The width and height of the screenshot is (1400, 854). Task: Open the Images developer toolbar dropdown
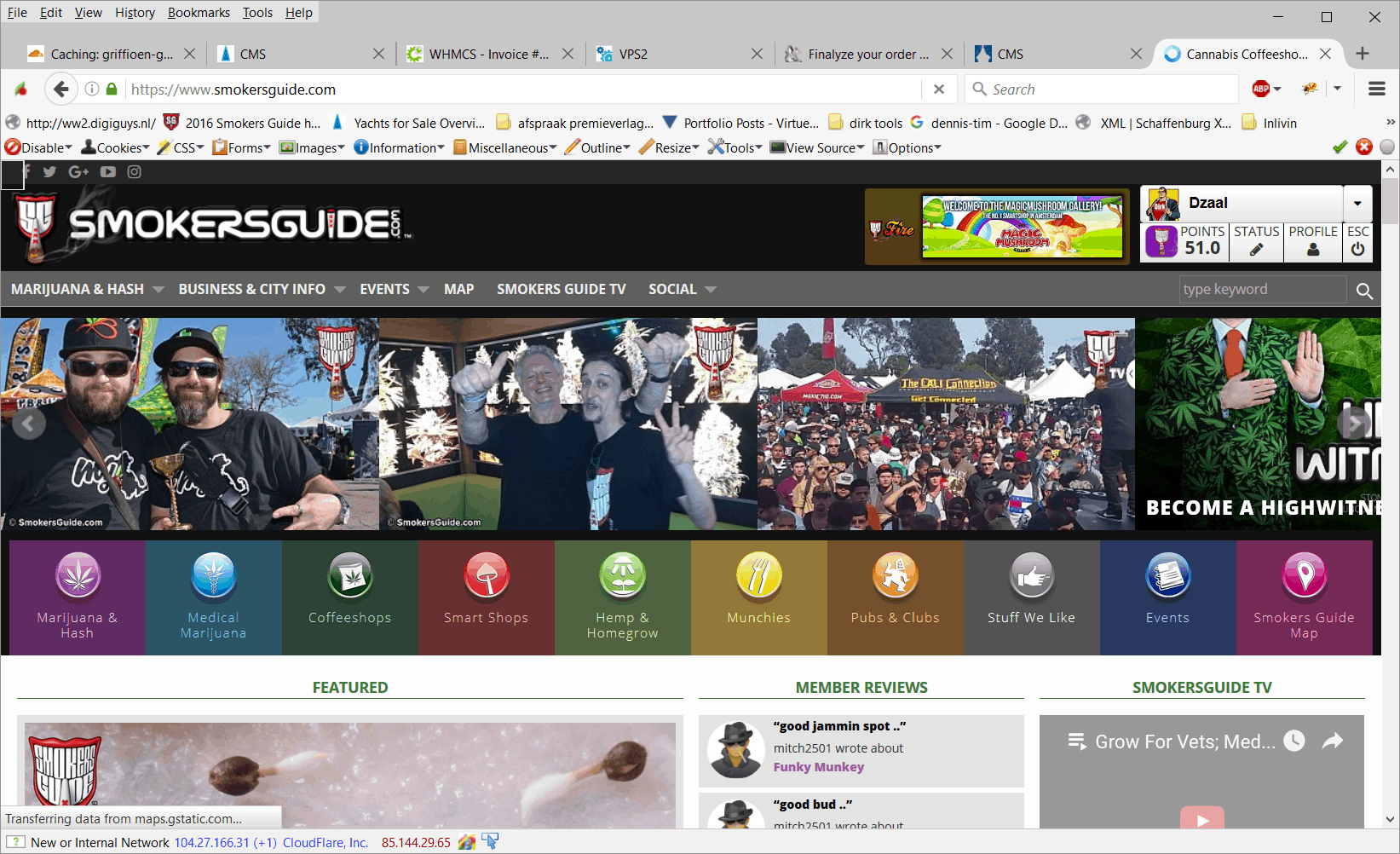pos(313,147)
